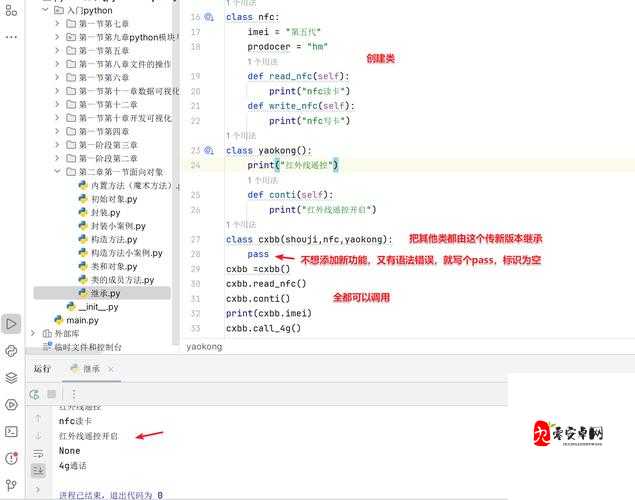Toggle scroll-to-end in the run console
The height and width of the screenshot is (500, 635).
point(38,470)
